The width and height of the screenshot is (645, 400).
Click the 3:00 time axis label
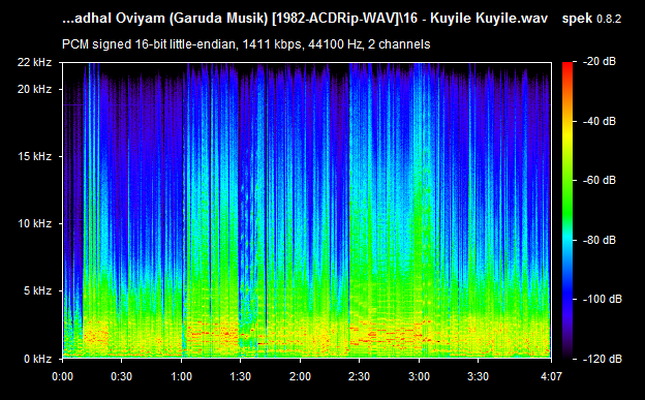tap(419, 376)
